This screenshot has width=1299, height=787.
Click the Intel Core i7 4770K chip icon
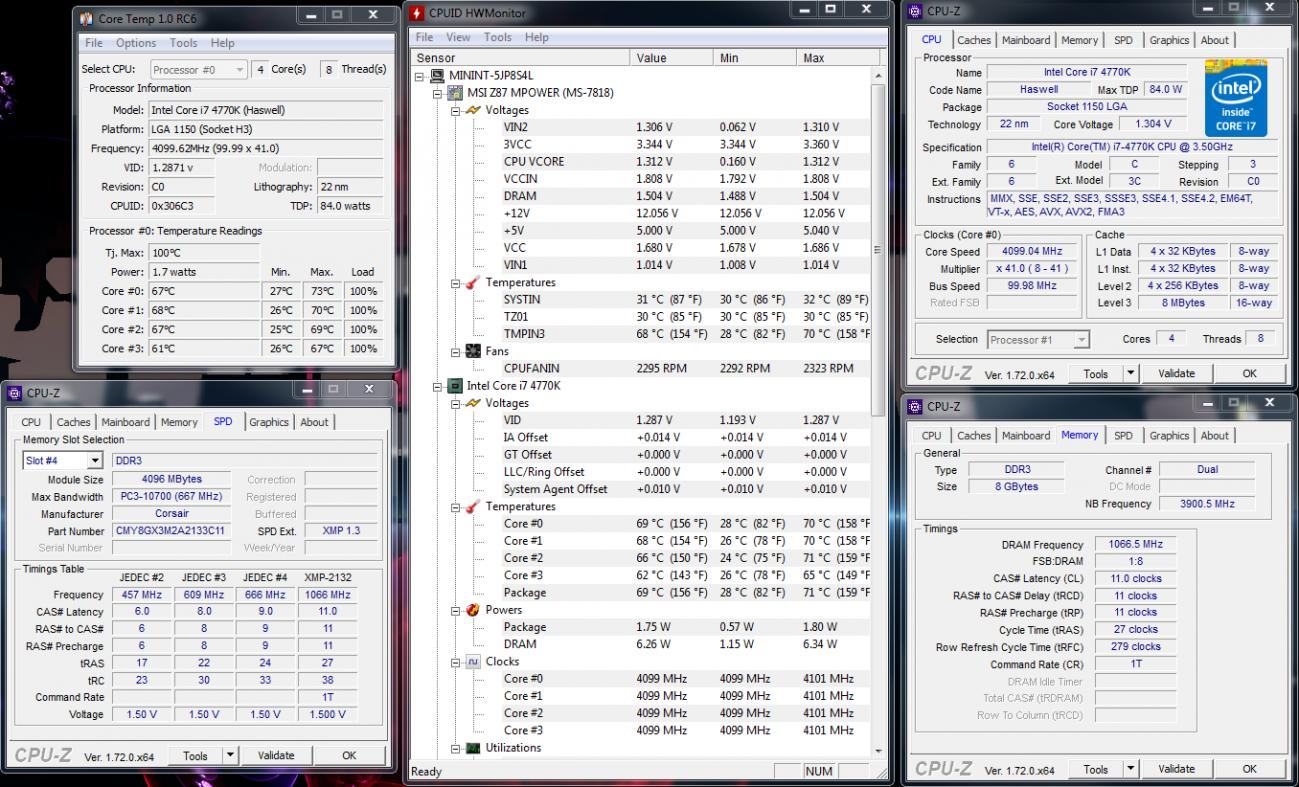tap(455, 386)
